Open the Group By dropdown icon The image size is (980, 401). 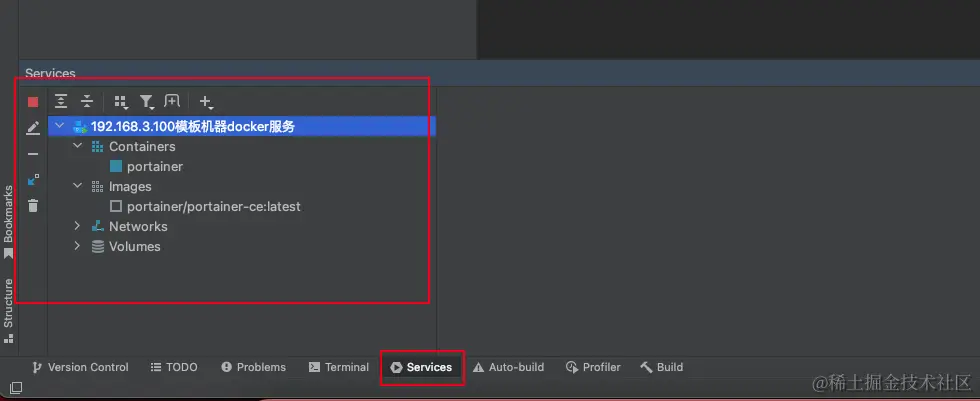click(x=121, y=102)
